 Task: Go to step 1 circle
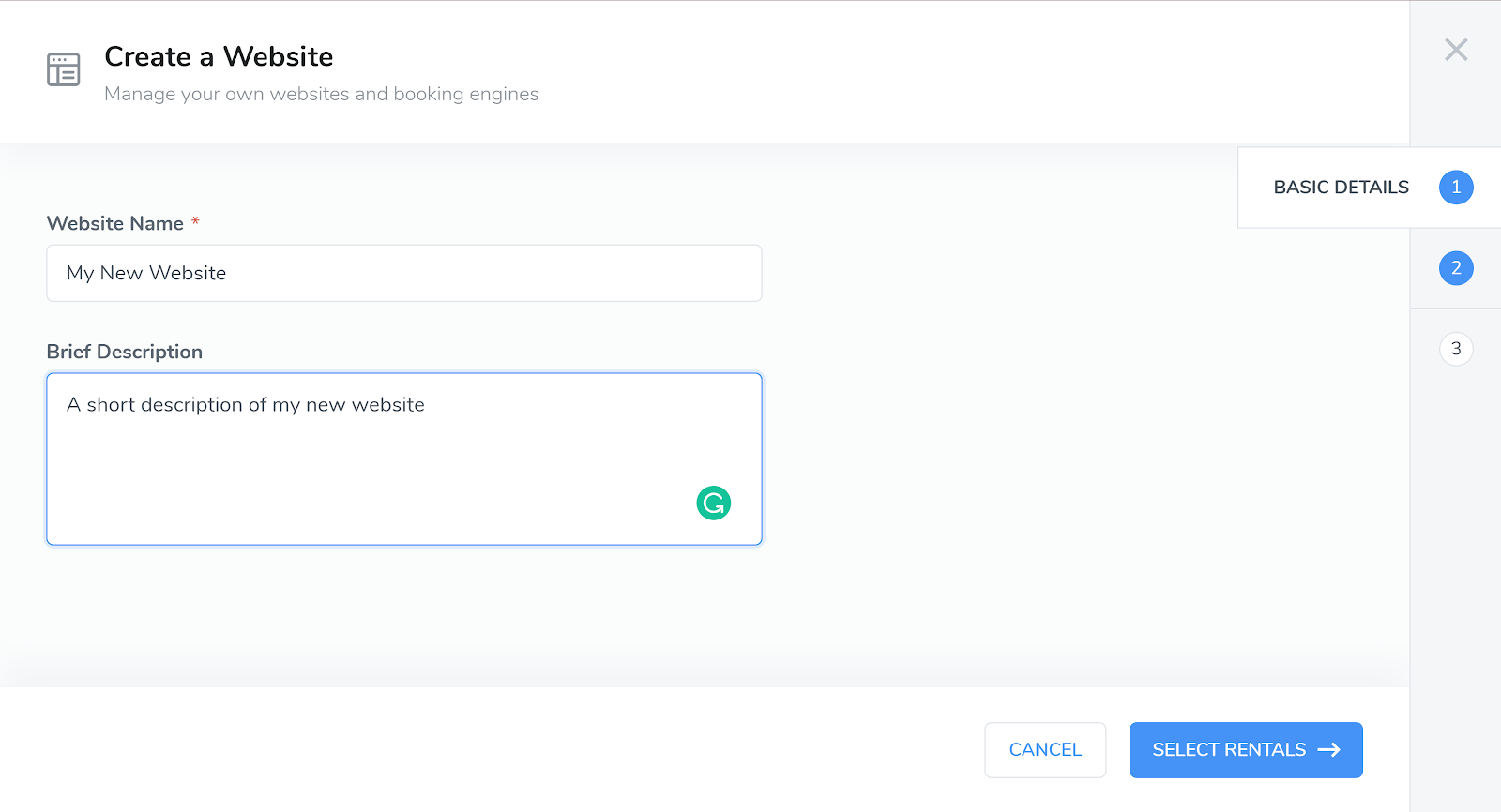(1456, 188)
